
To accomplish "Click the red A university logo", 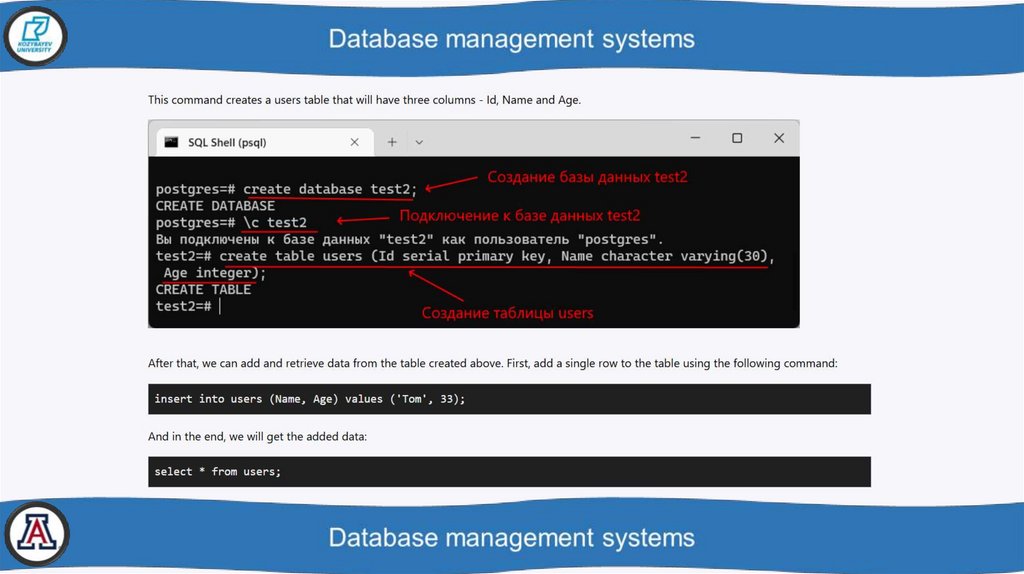I will pyautogui.click(x=37, y=534).
